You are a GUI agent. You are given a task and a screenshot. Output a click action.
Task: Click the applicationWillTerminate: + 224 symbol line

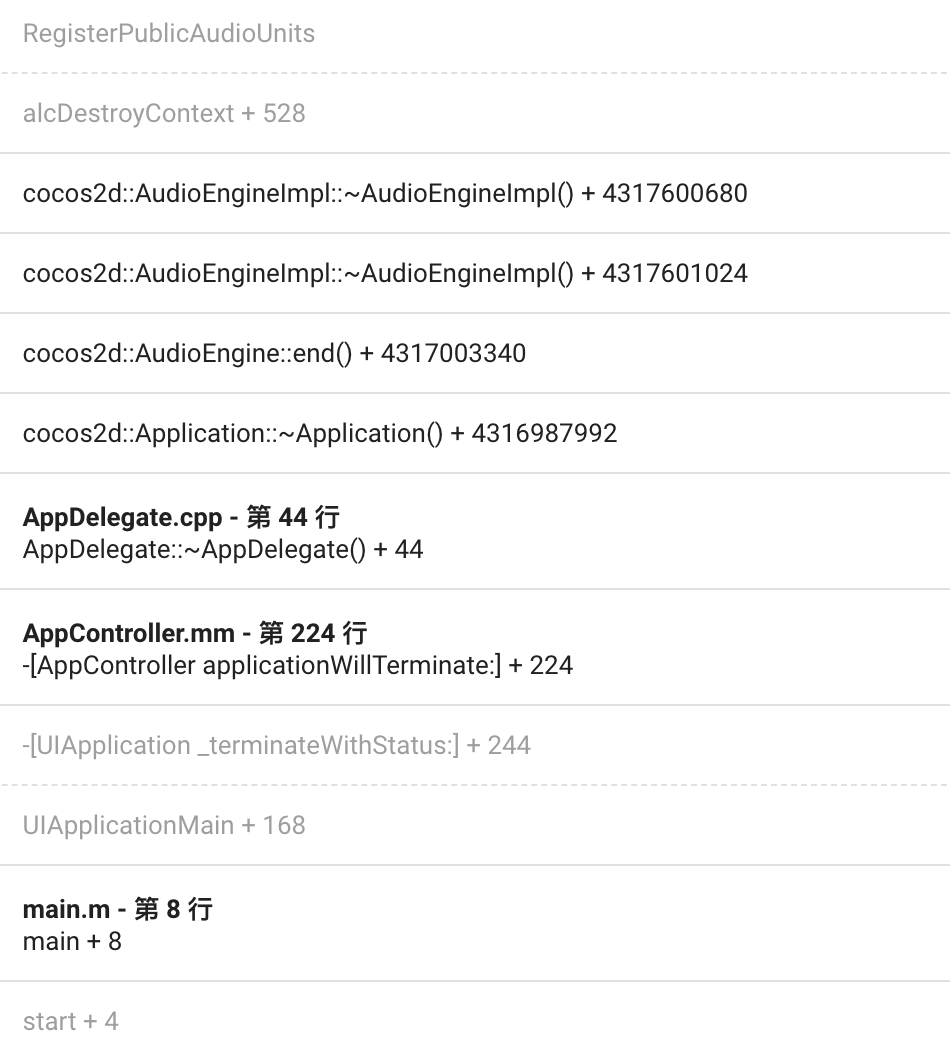[x=297, y=665]
